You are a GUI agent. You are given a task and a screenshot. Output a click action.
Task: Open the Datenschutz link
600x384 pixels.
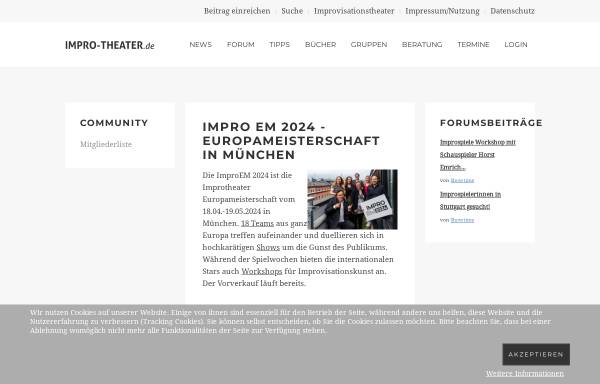512,11
